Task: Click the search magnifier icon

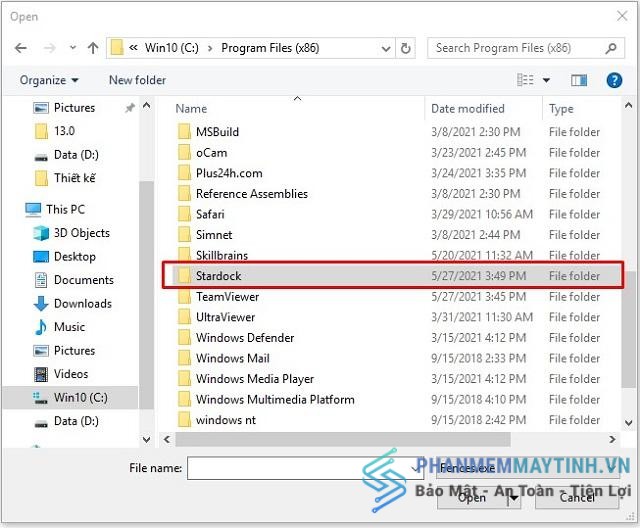Action: pyautogui.click(x=611, y=48)
